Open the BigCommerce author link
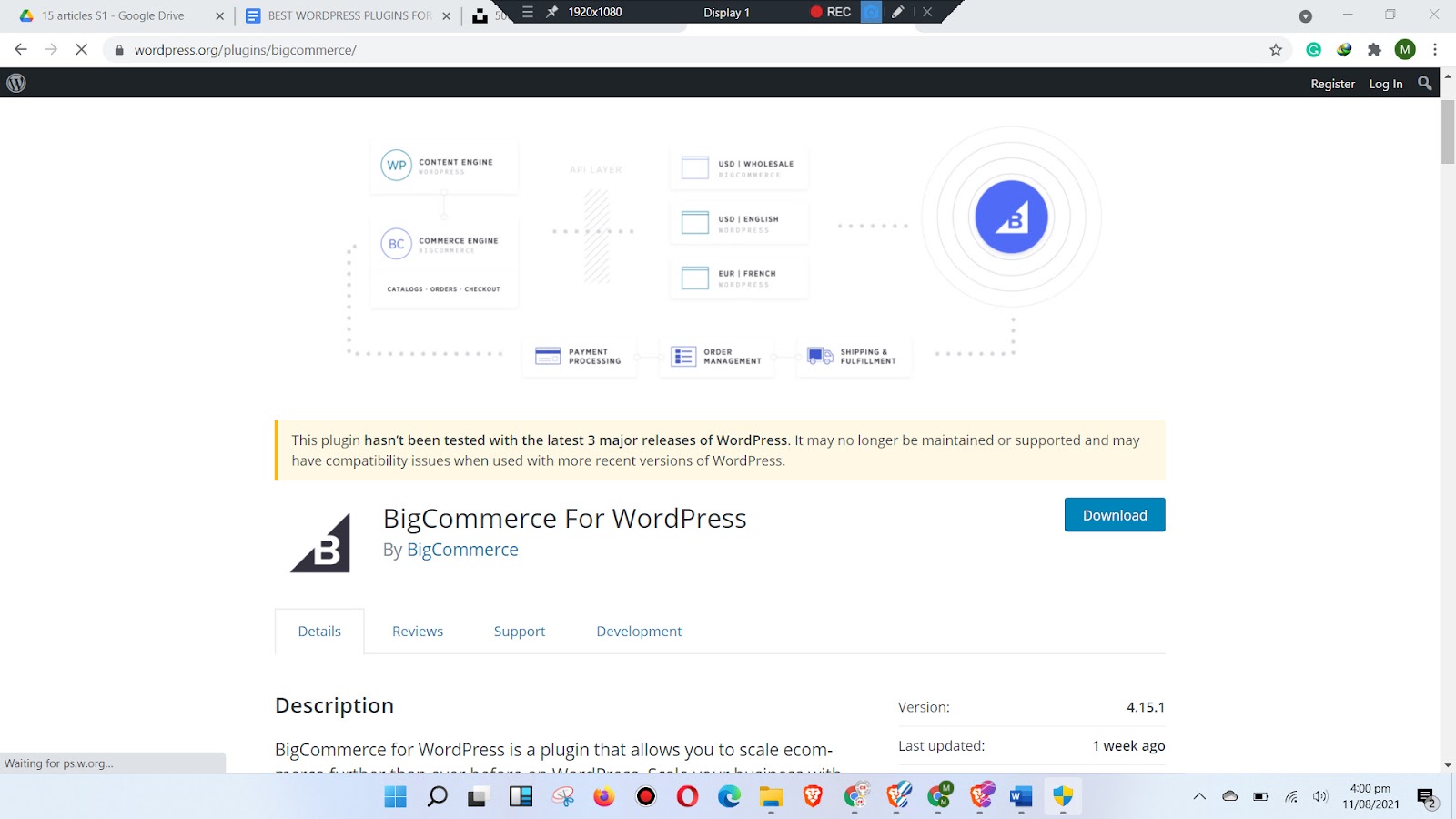1456x819 pixels. point(462,550)
